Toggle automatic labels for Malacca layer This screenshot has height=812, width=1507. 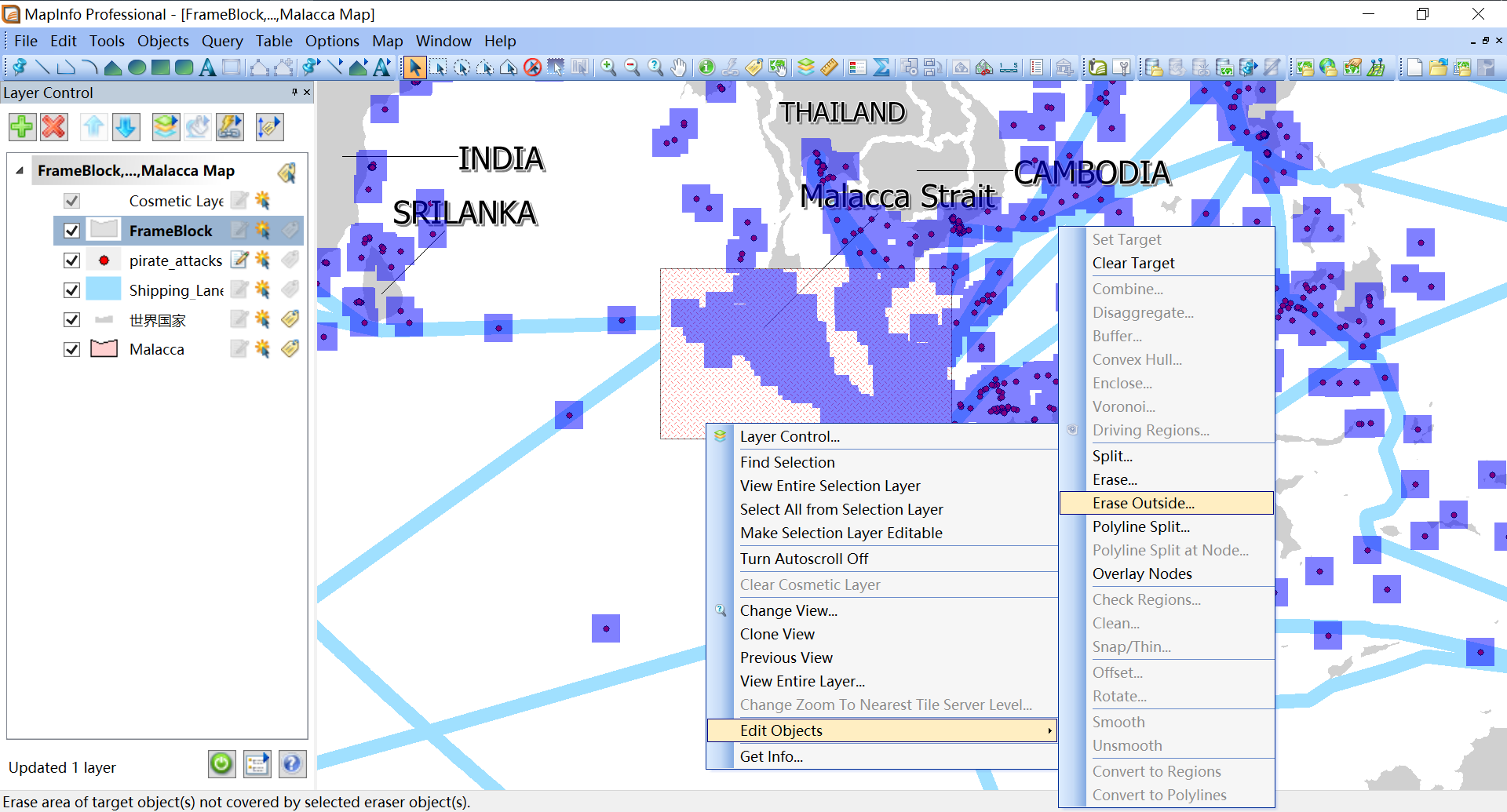tap(290, 349)
